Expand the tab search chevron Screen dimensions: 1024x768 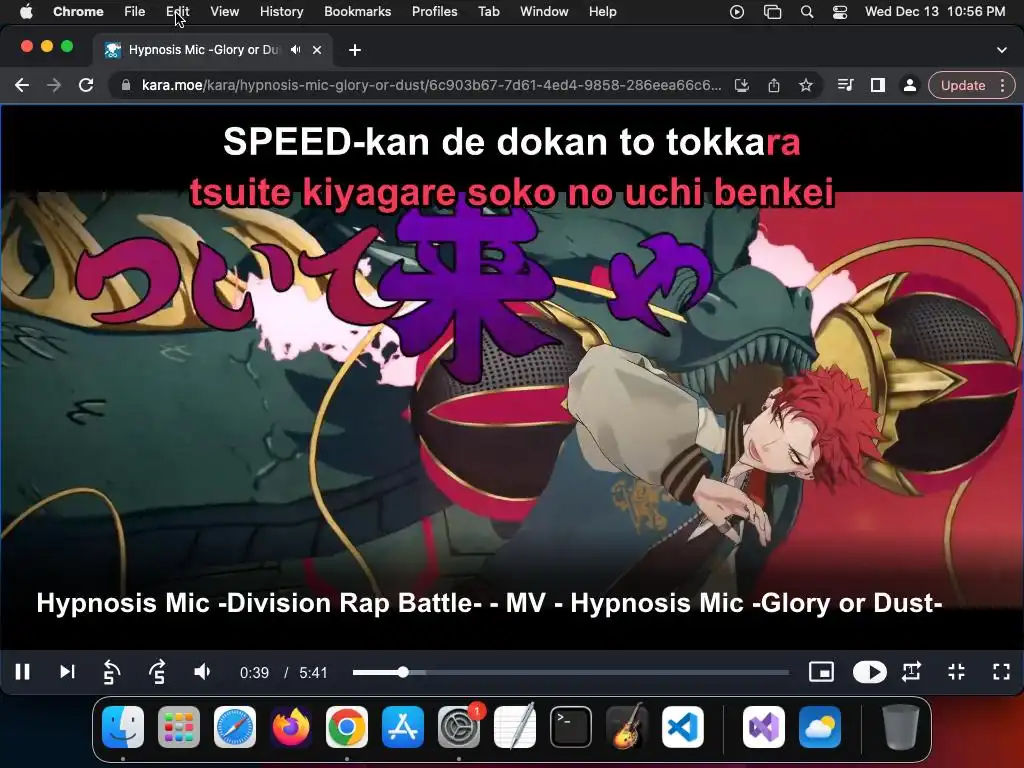(1002, 50)
